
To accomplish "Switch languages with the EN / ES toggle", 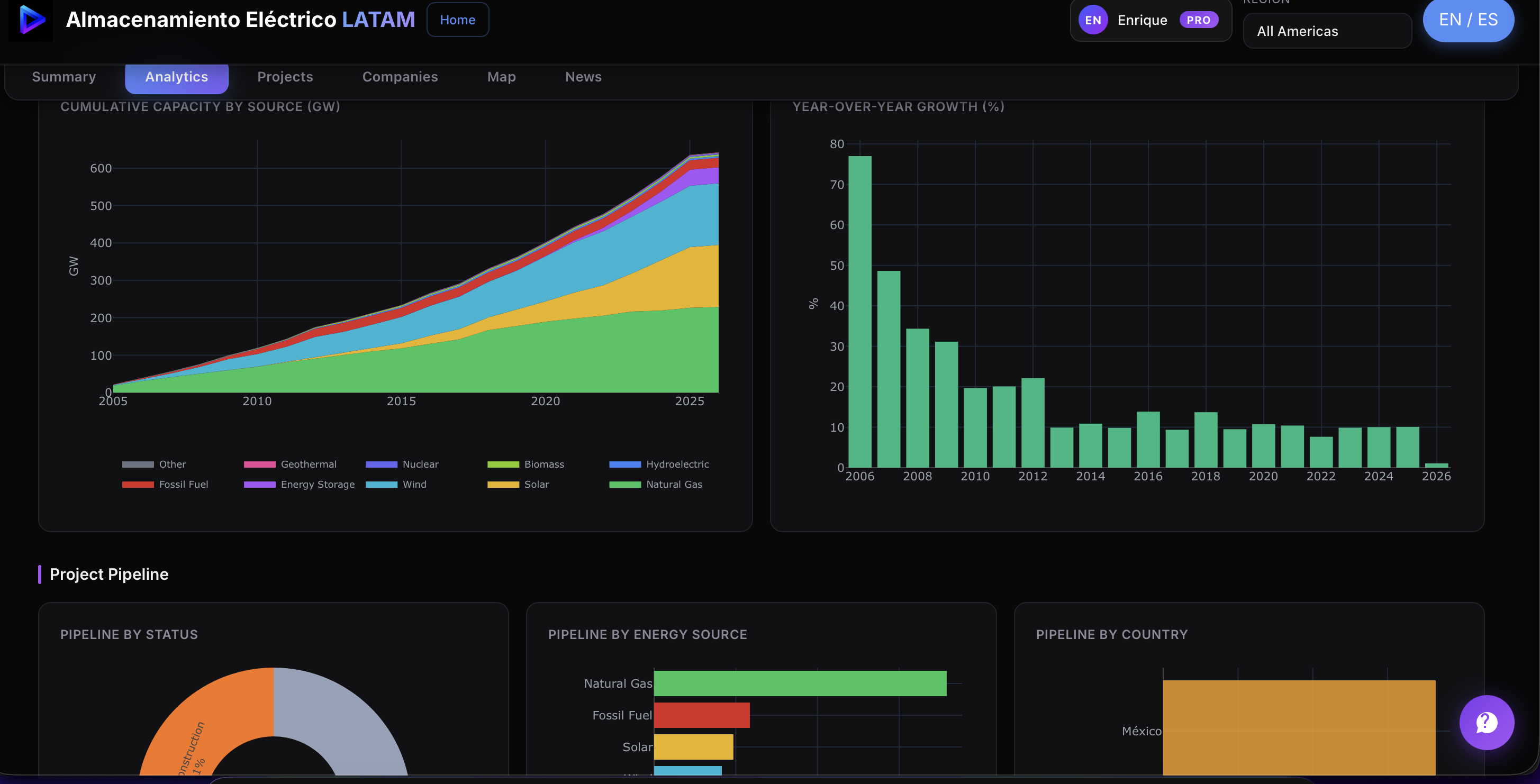I will click(x=1469, y=20).
